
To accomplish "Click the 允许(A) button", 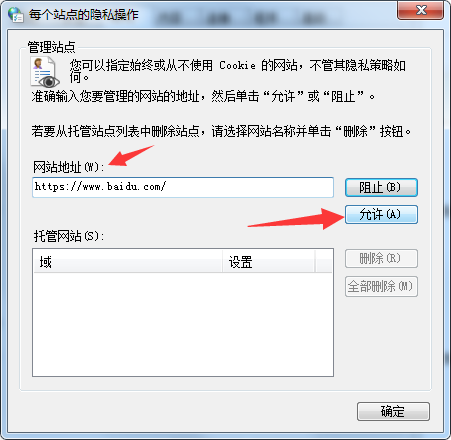I will tap(381, 214).
